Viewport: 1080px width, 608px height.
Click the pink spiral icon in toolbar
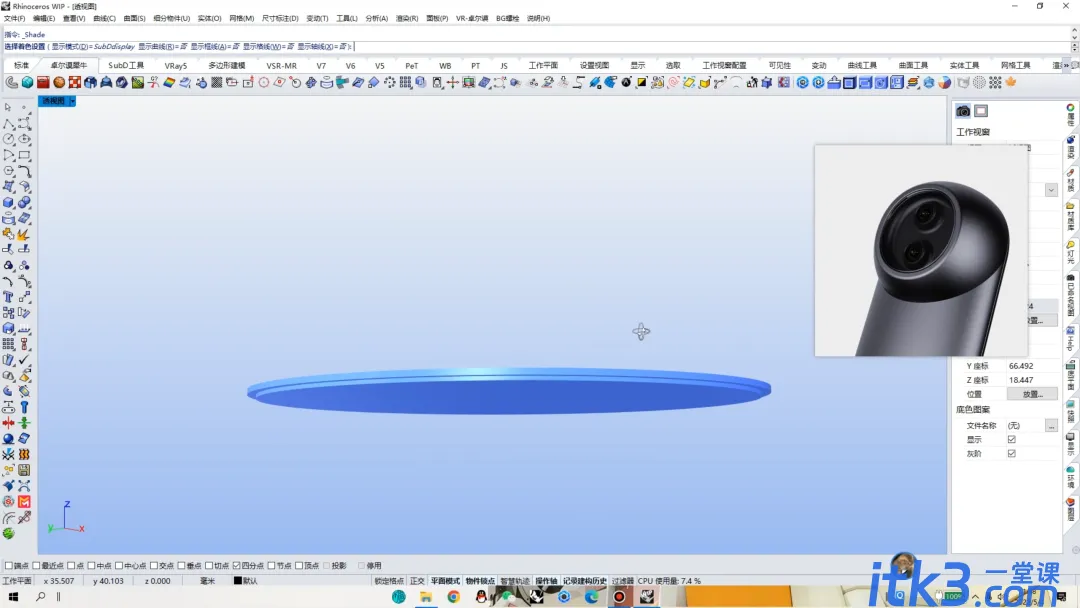tap(673, 83)
